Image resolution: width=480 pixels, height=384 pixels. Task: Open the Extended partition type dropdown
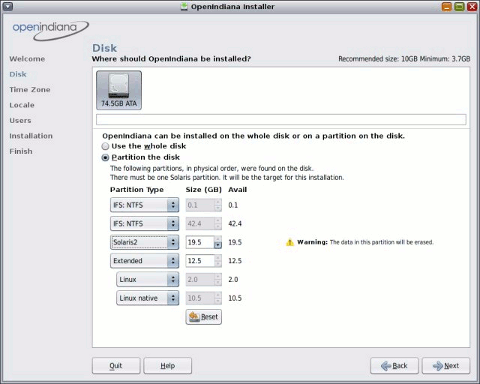pyautogui.click(x=144, y=261)
